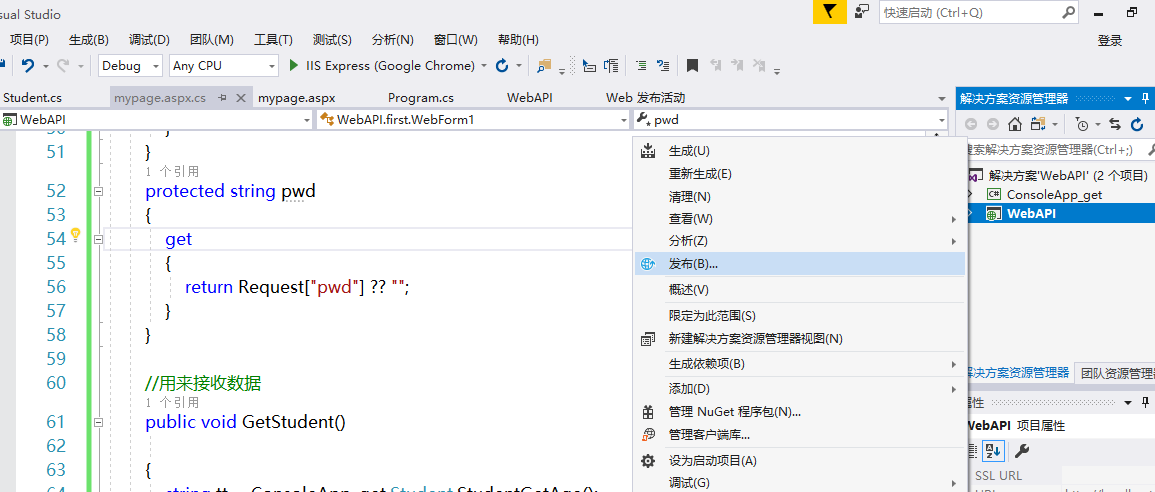The width and height of the screenshot is (1155, 492).
Task: Open the 查看(W) submenu
Action: [x=800, y=219]
